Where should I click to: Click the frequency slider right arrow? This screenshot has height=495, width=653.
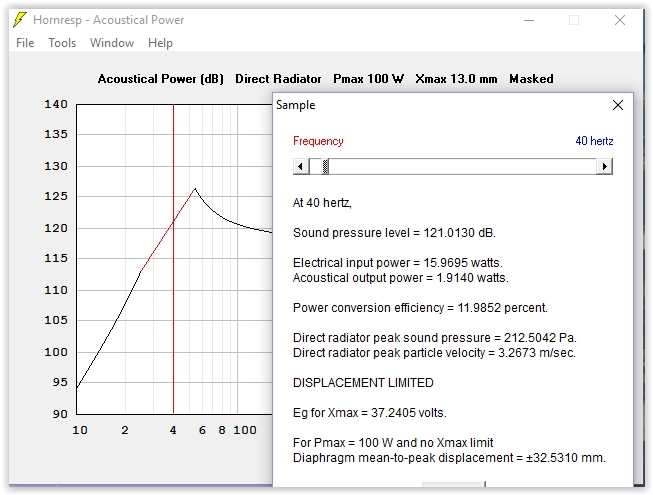tap(605, 167)
